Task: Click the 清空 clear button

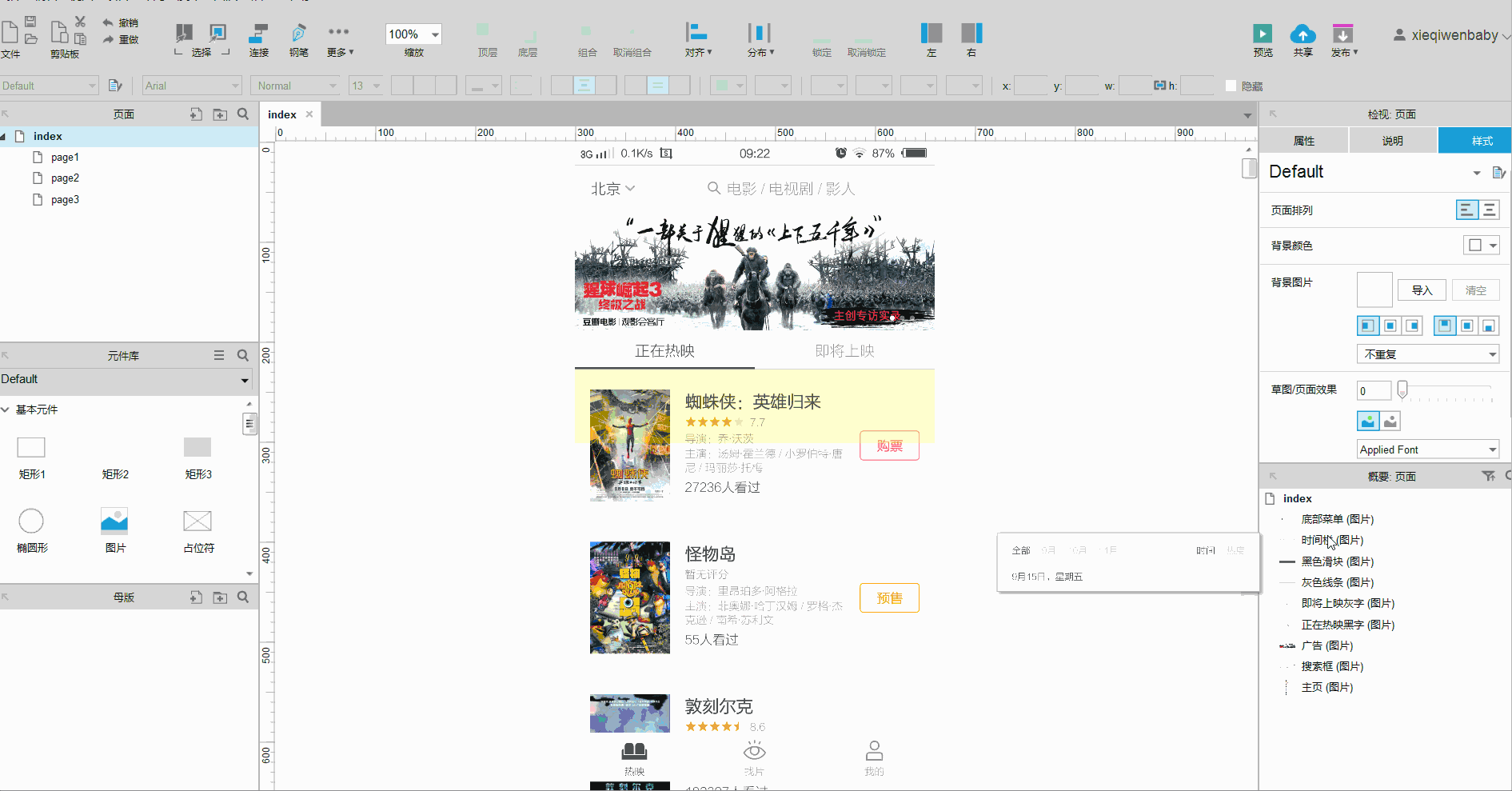Action: pyautogui.click(x=1475, y=290)
